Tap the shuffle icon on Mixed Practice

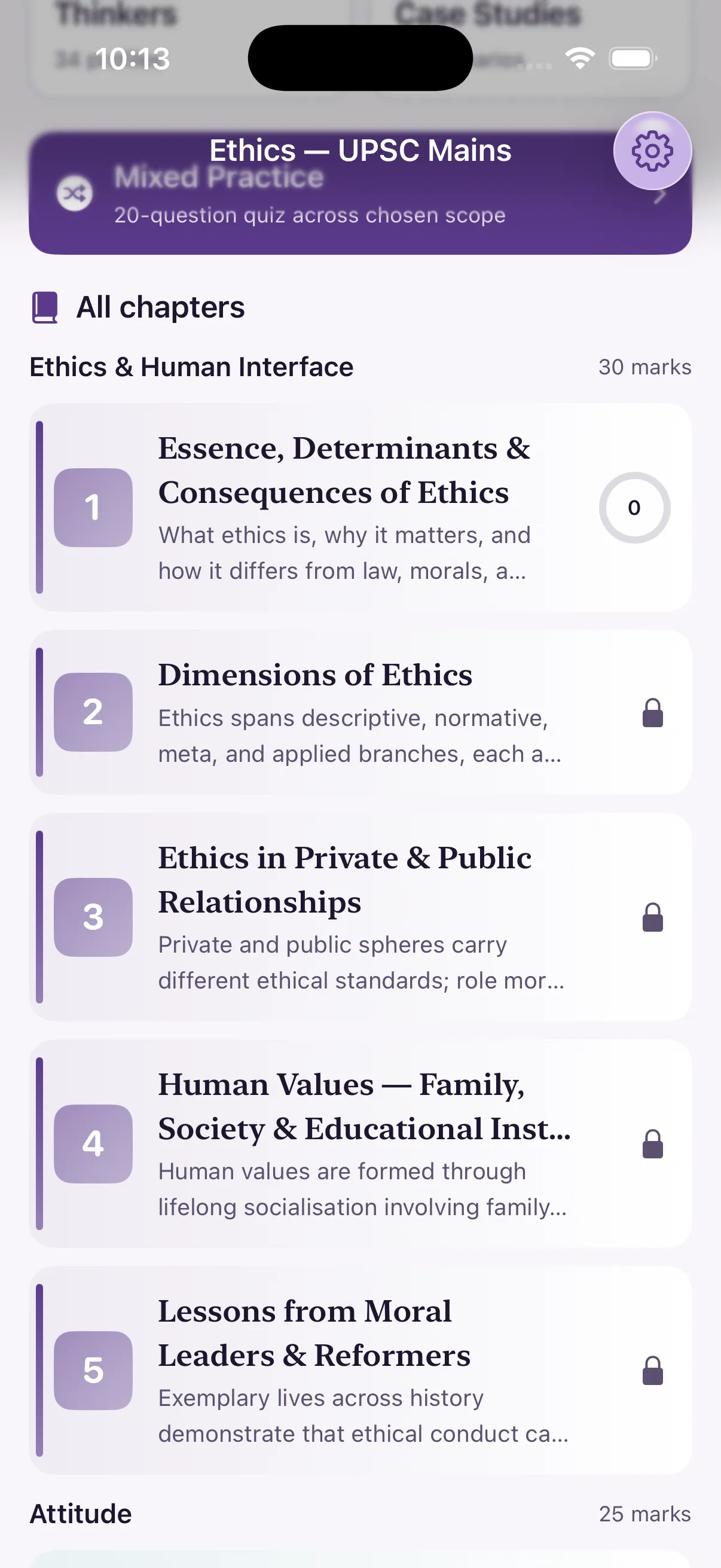tap(75, 194)
